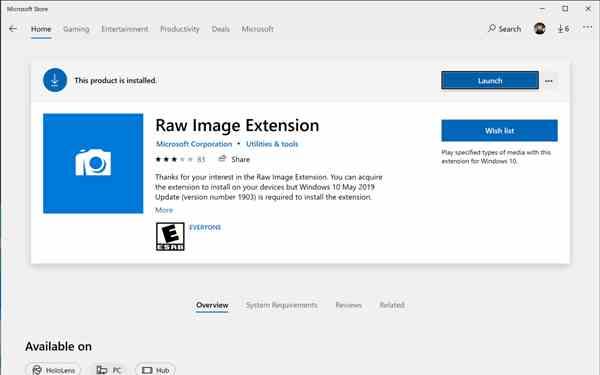The height and width of the screenshot is (375, 600).
Task: Click the 'This product is installed.' text
Action: 115,81
